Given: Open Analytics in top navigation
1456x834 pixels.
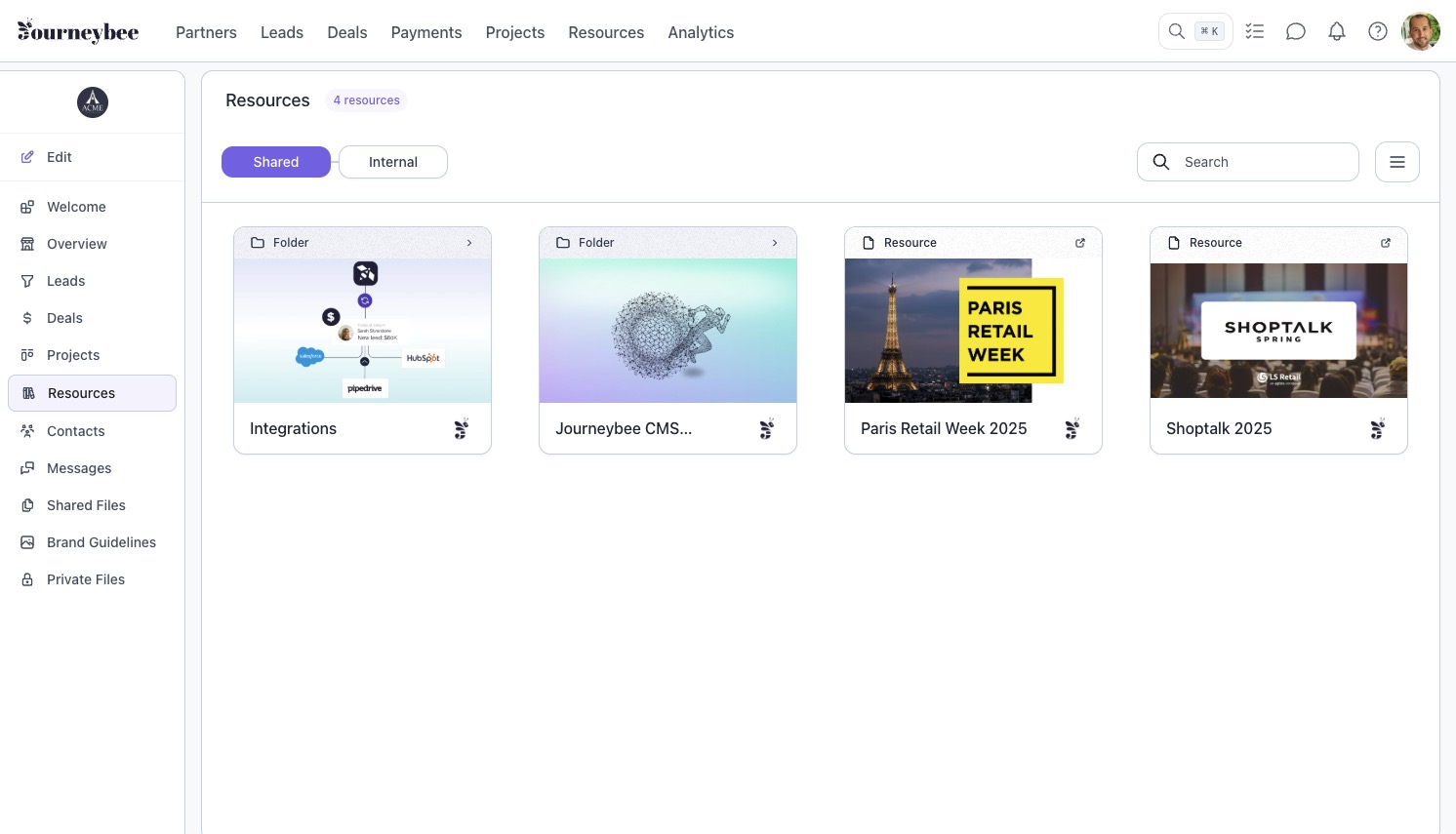Looking at the screenshot, I should click(701, 32).
